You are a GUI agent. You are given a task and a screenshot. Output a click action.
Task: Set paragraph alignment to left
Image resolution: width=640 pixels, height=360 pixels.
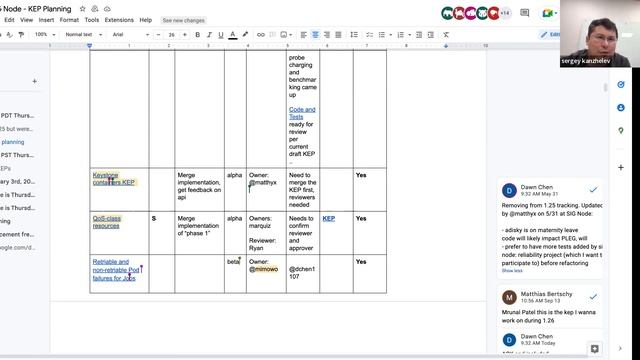click(x=303, y=35)
